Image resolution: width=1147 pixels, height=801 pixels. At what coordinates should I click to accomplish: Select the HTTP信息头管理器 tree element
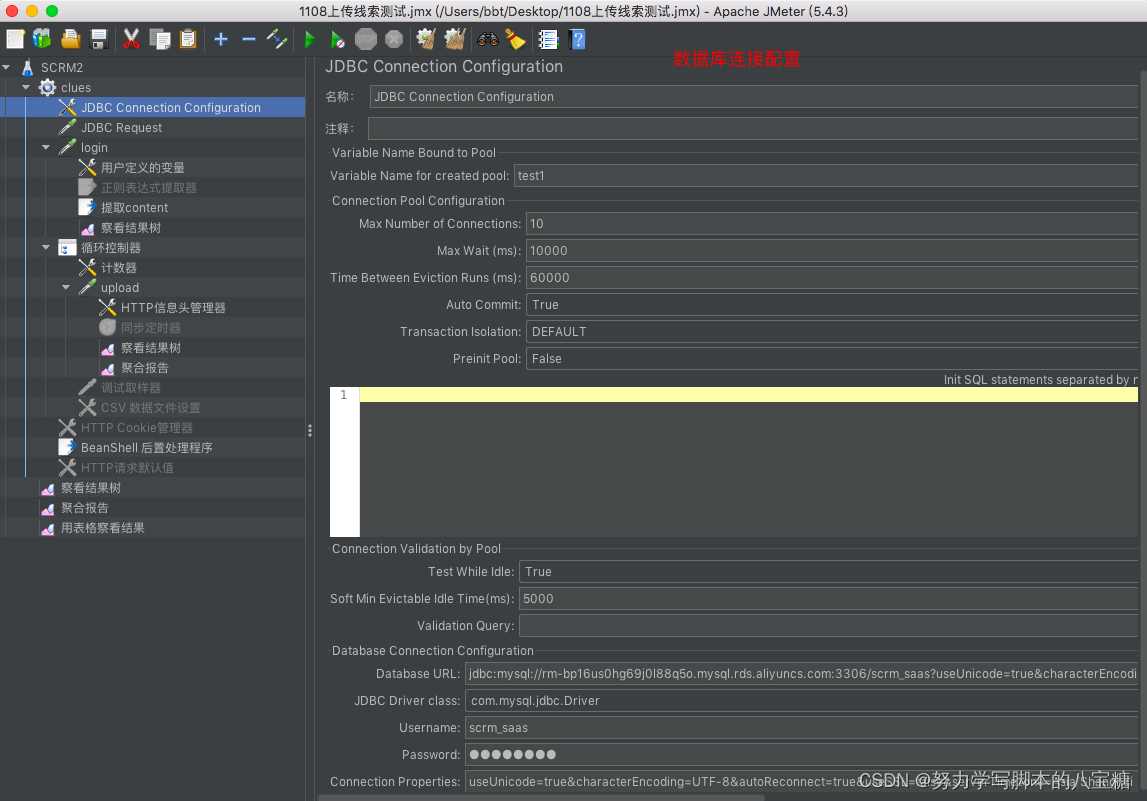(x=173, y=308)
